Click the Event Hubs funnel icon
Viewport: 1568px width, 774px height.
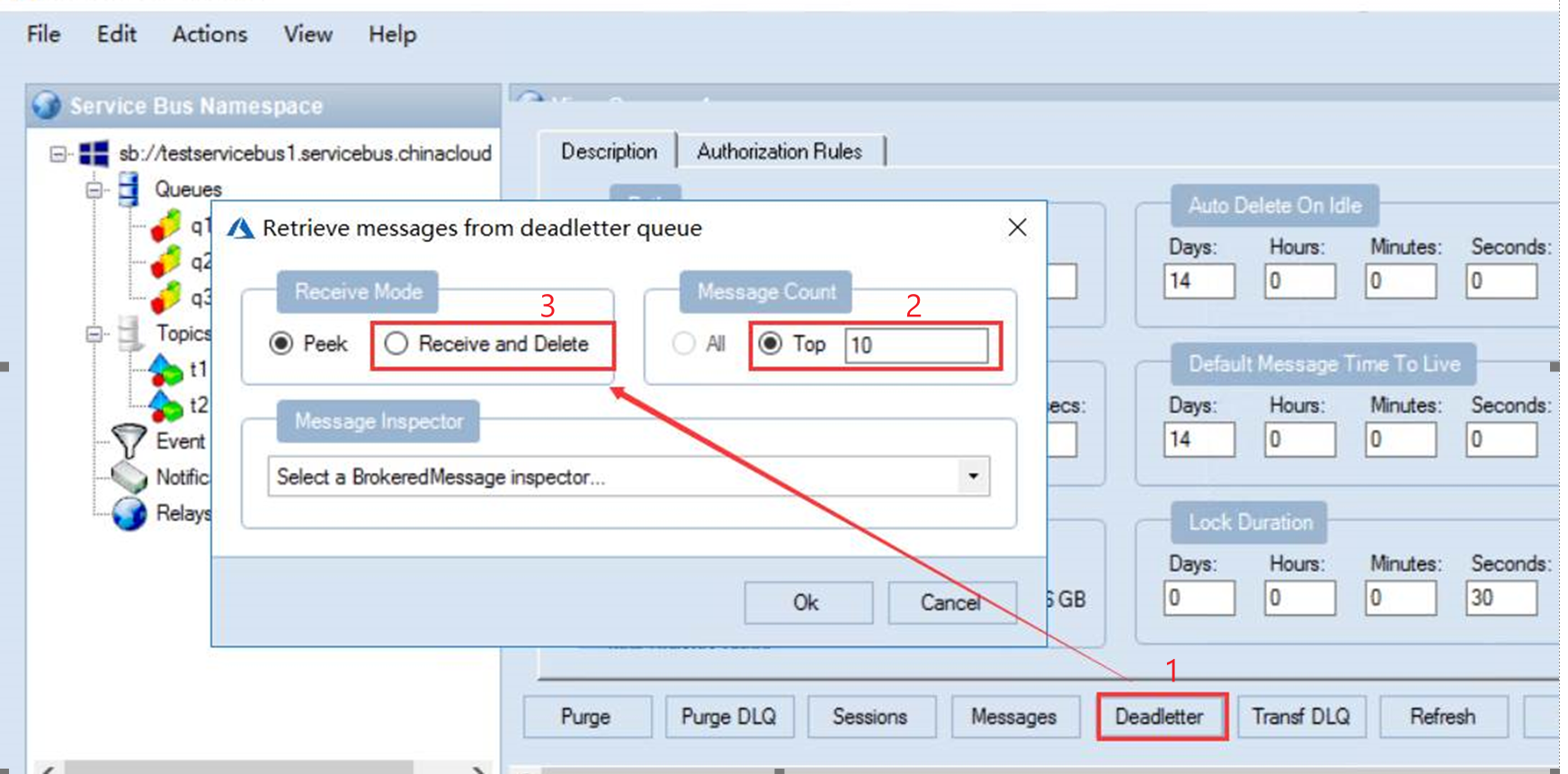[x=129, y=440]
